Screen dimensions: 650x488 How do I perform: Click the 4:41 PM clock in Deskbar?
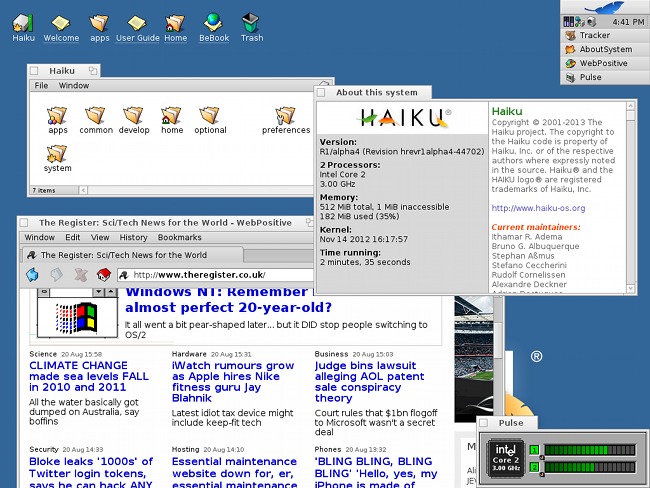point(628,22)
